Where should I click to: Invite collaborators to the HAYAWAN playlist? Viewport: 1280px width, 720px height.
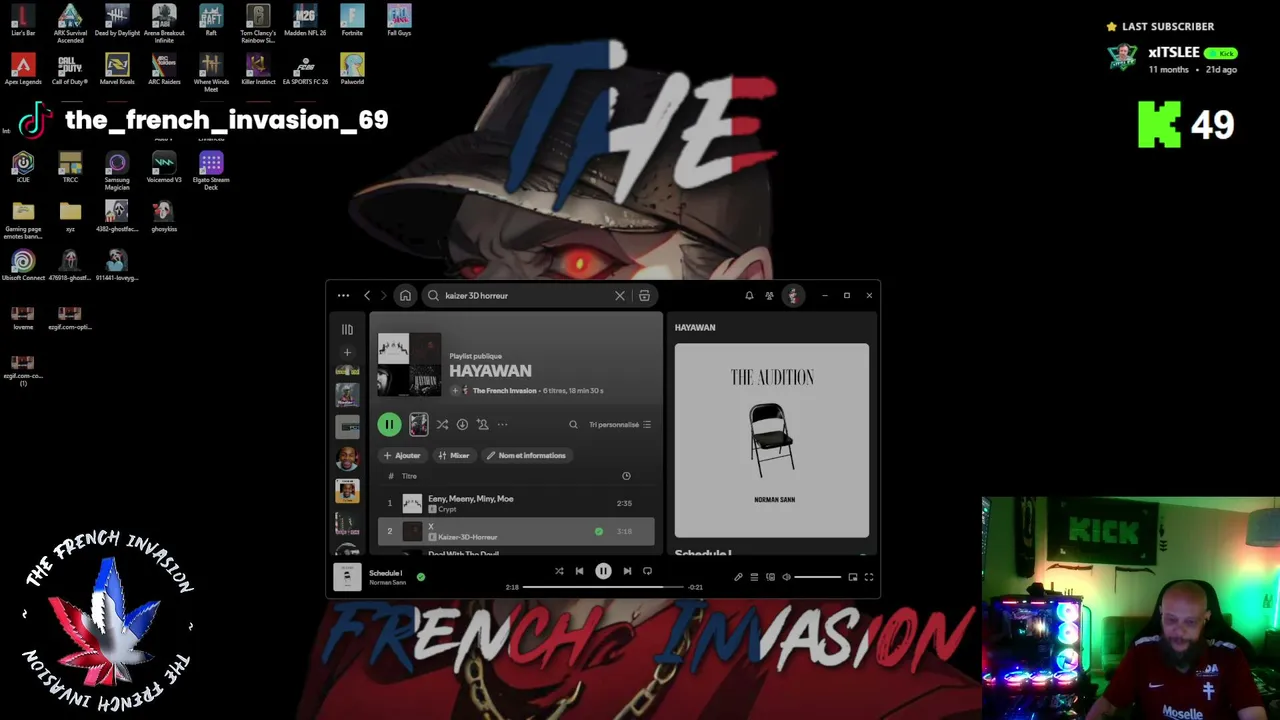pyautogui.click(x=482, y=425)
